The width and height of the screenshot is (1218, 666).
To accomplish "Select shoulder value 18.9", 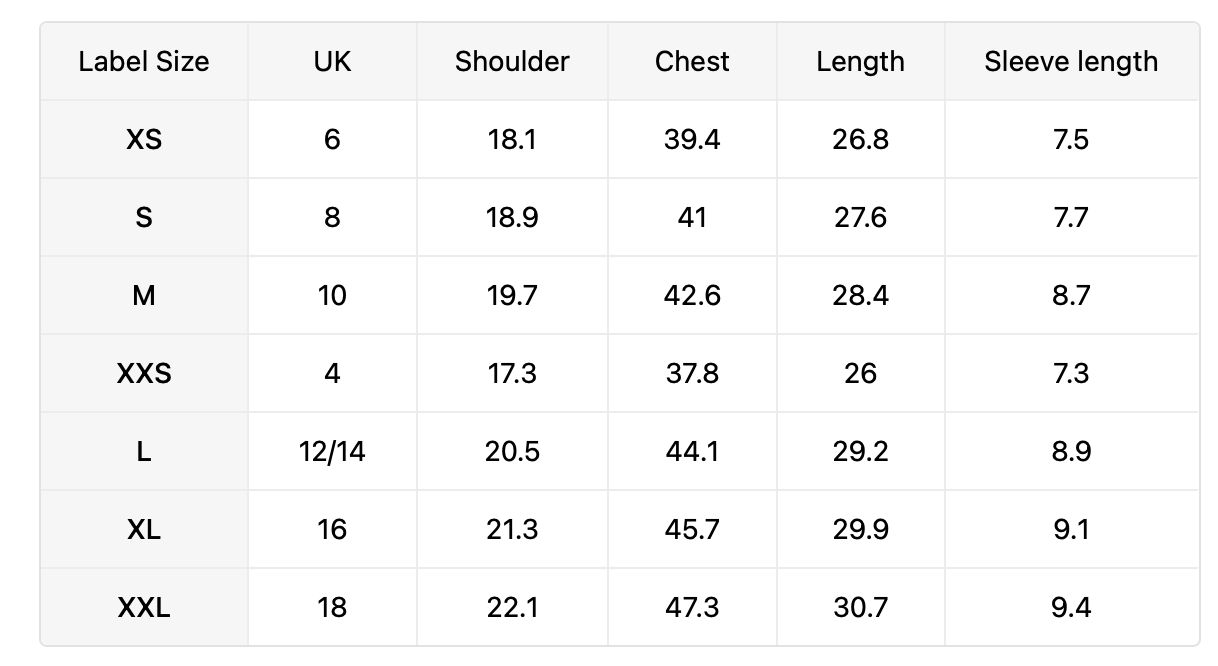I will 512,217.
